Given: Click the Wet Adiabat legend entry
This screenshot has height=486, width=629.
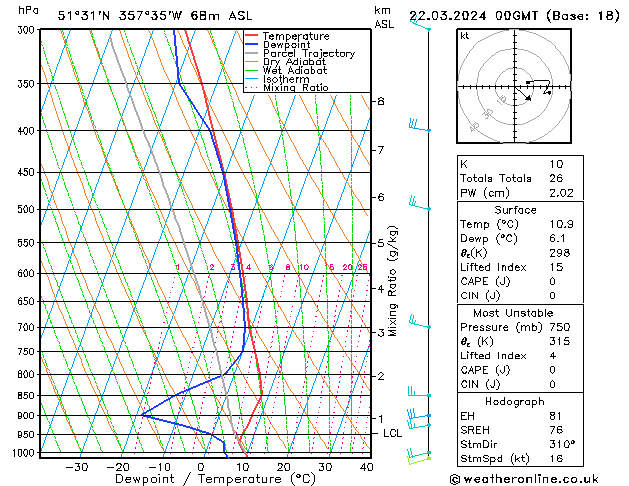Looking at the screenshot, I should click(x=286, y=70).
